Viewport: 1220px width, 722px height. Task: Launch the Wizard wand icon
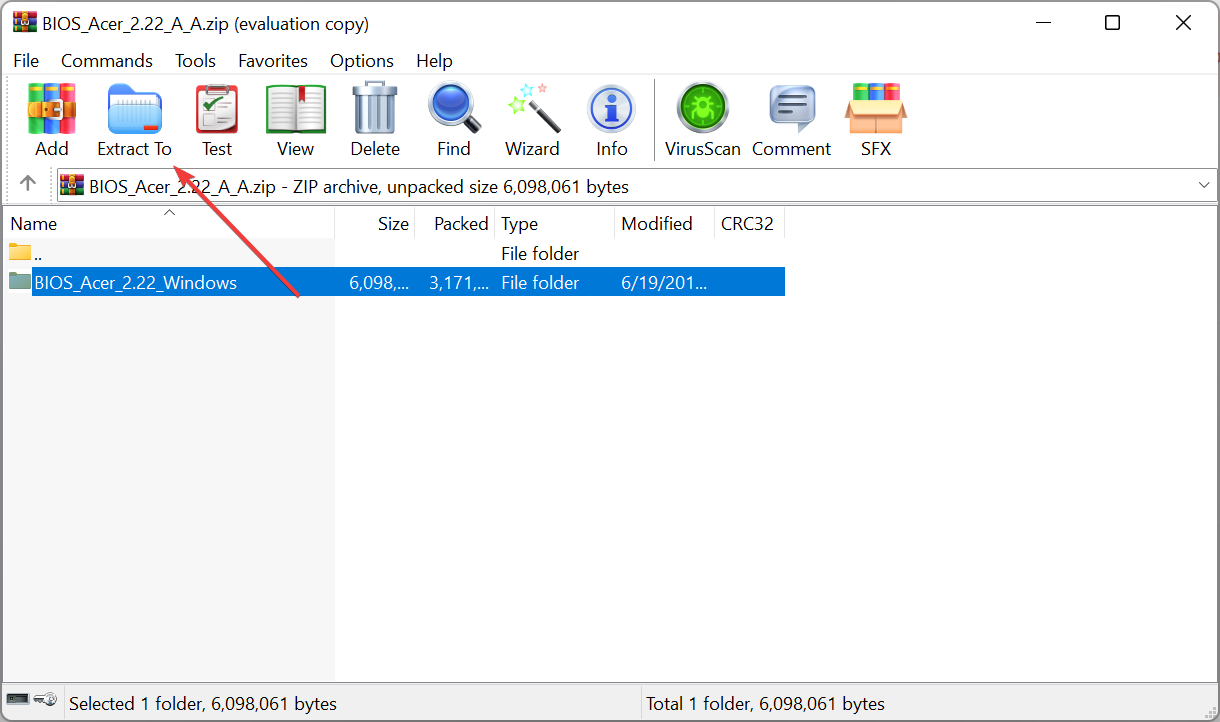tap(532, 109)
